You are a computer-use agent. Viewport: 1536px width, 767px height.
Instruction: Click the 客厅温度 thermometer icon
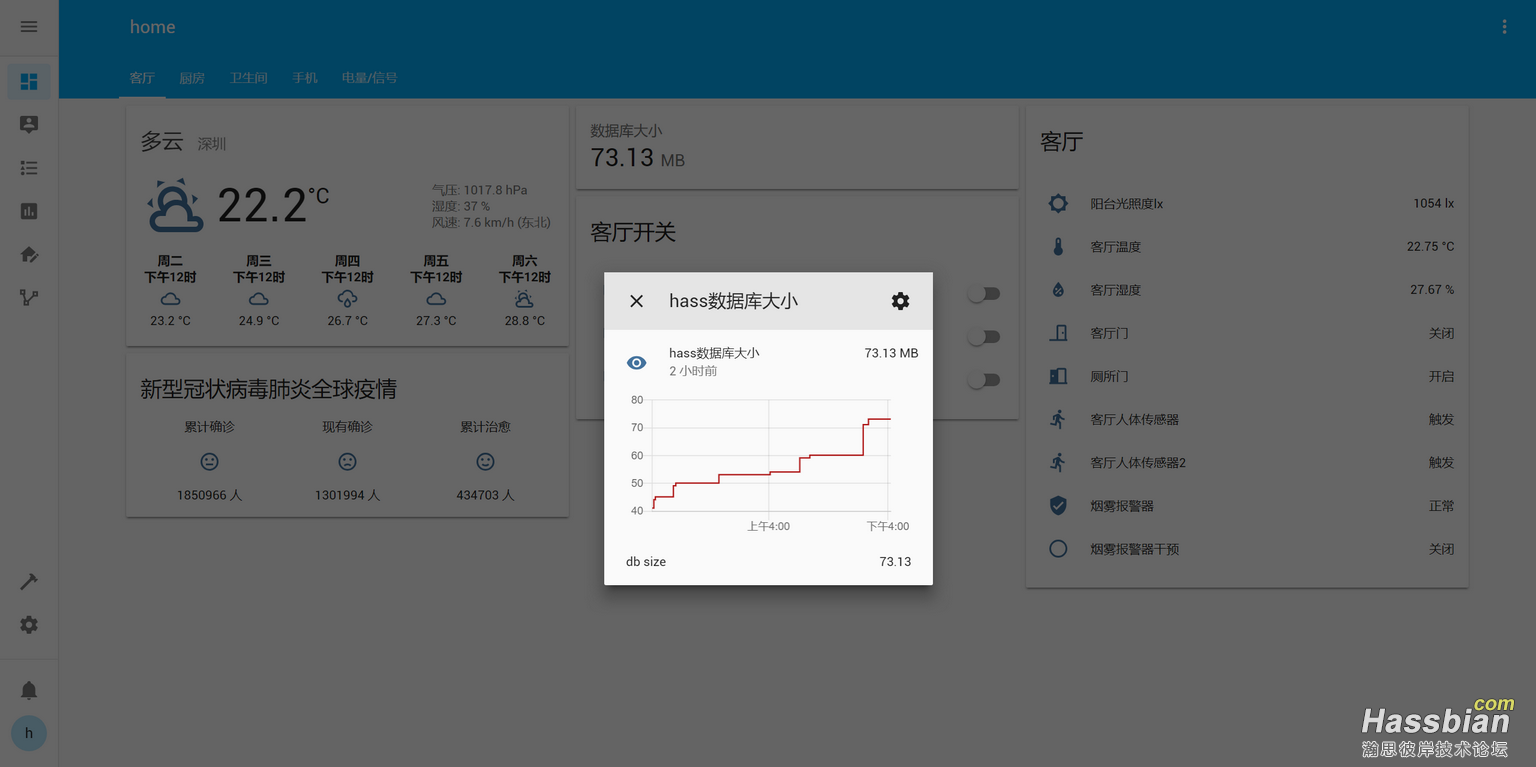click(1058, 246)
